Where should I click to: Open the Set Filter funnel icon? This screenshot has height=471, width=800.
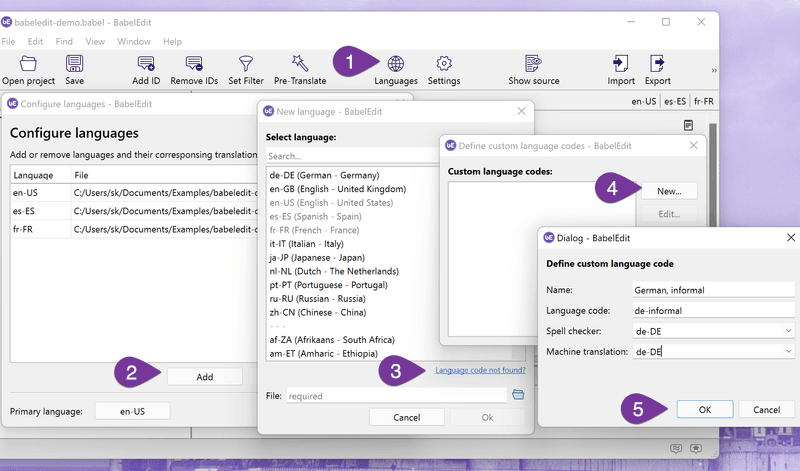click(246, 64)
